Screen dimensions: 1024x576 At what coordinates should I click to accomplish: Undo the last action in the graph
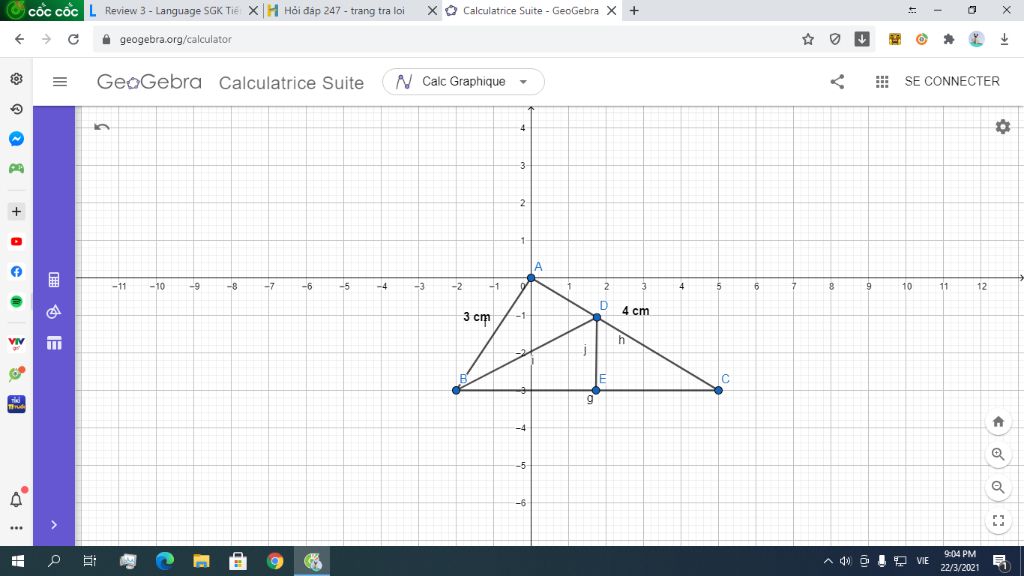[x=101, y=127]
